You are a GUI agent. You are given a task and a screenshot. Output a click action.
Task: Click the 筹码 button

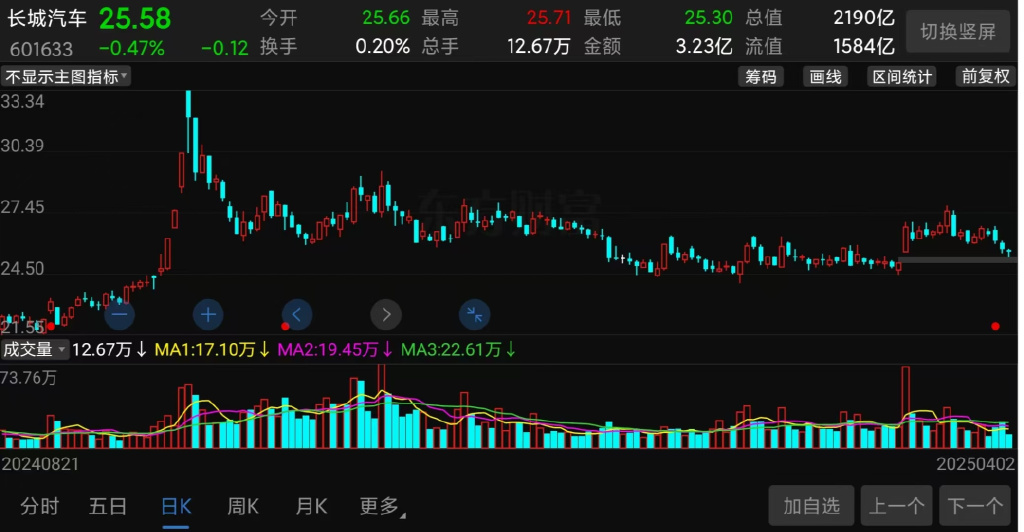761,76
